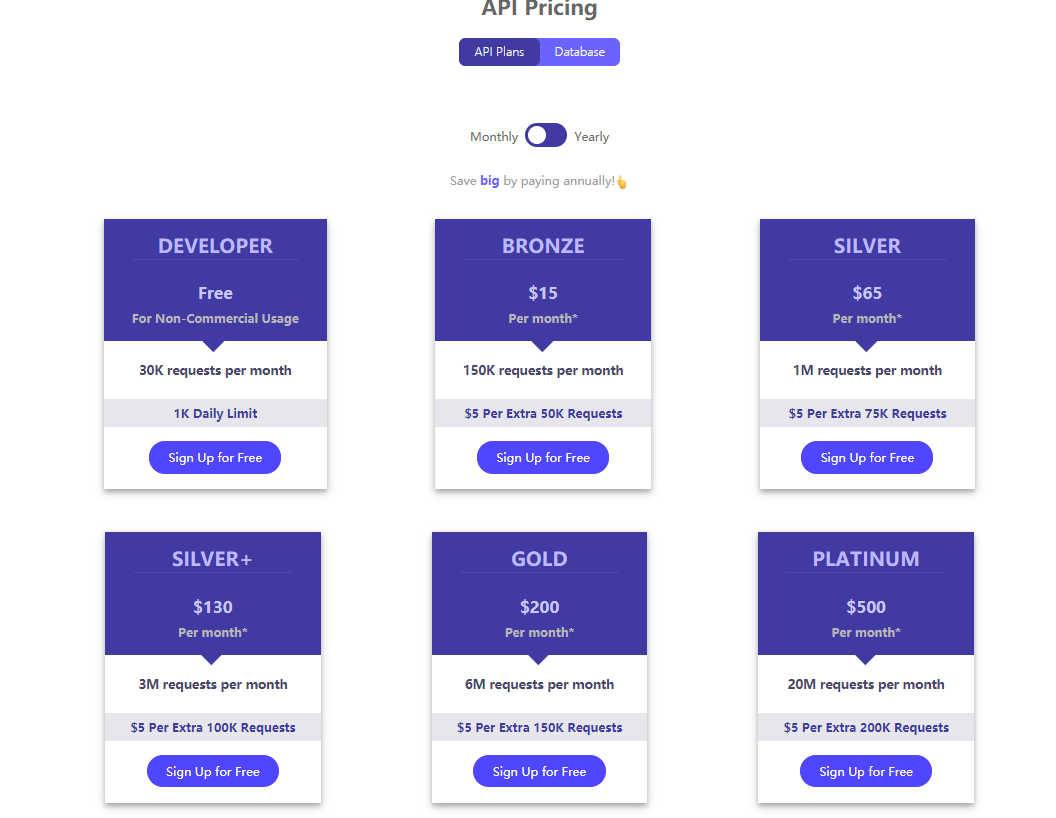Click the 1K Daily Limit row
The height and width of the screenshot is (818, 1056).
tap(215, 414)
